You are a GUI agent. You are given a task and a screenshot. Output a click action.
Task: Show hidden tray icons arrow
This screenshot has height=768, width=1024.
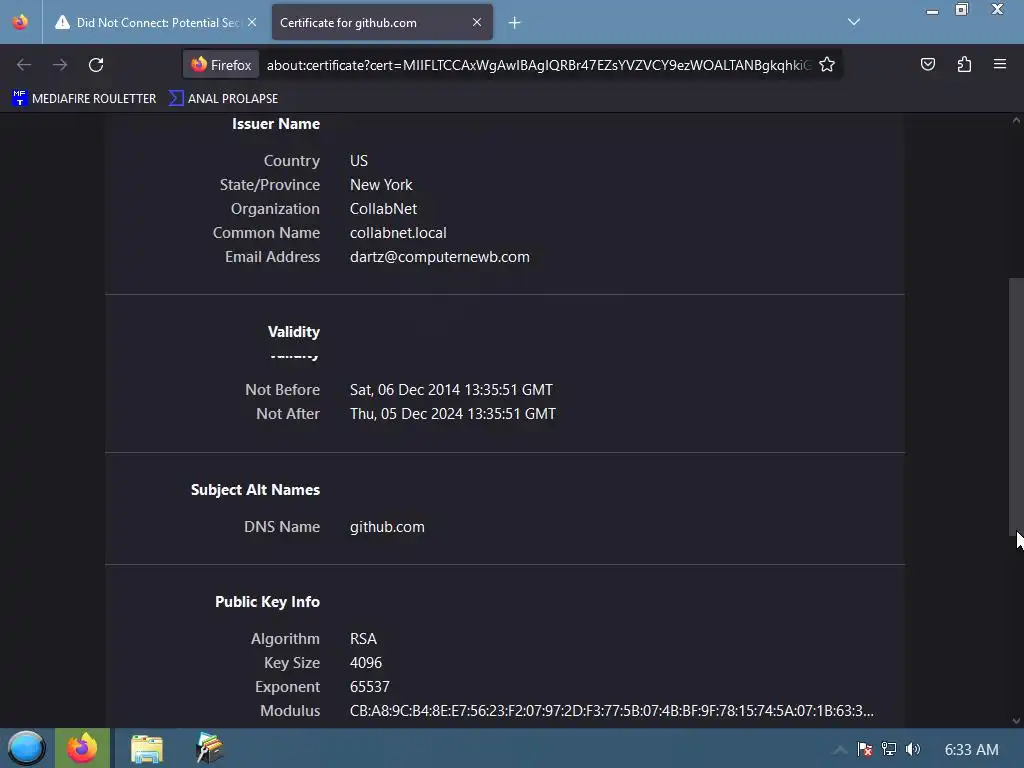(x=840, y=749)
